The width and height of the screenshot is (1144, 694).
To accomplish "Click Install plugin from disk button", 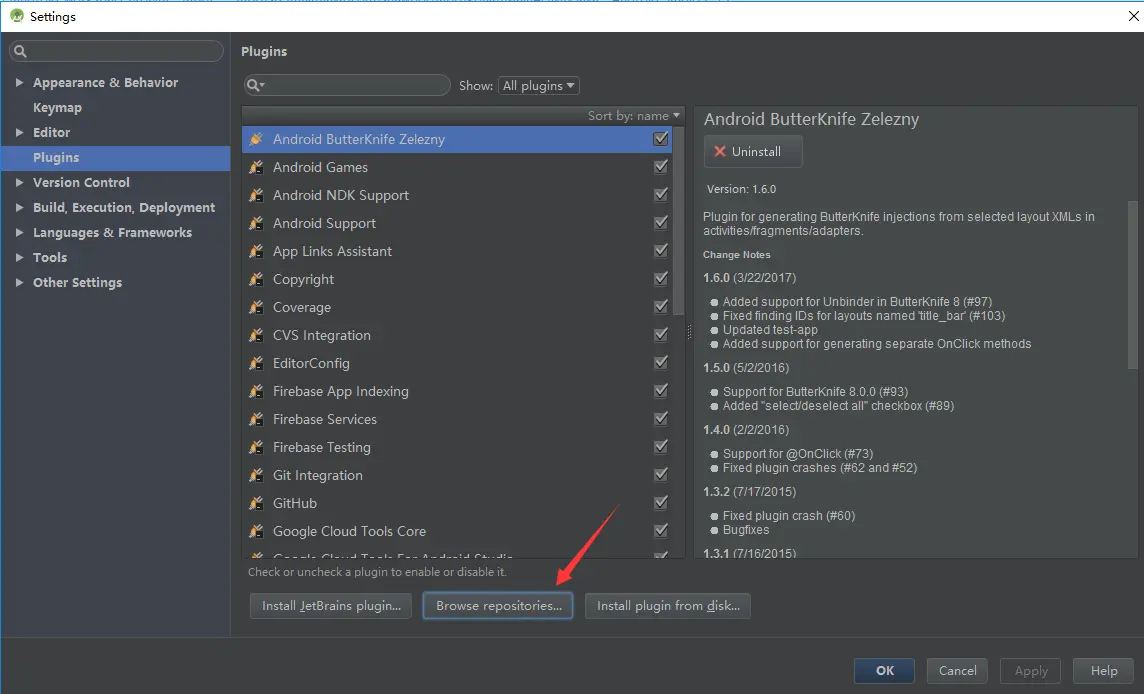I will pos(668,606).
